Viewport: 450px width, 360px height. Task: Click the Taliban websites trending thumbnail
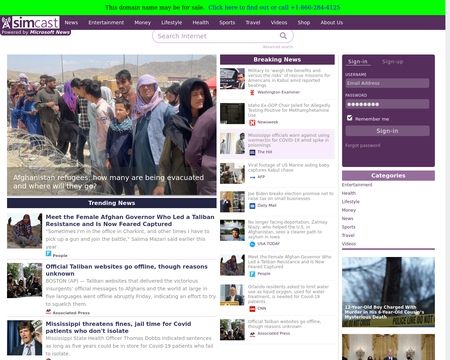click(25, 280)
